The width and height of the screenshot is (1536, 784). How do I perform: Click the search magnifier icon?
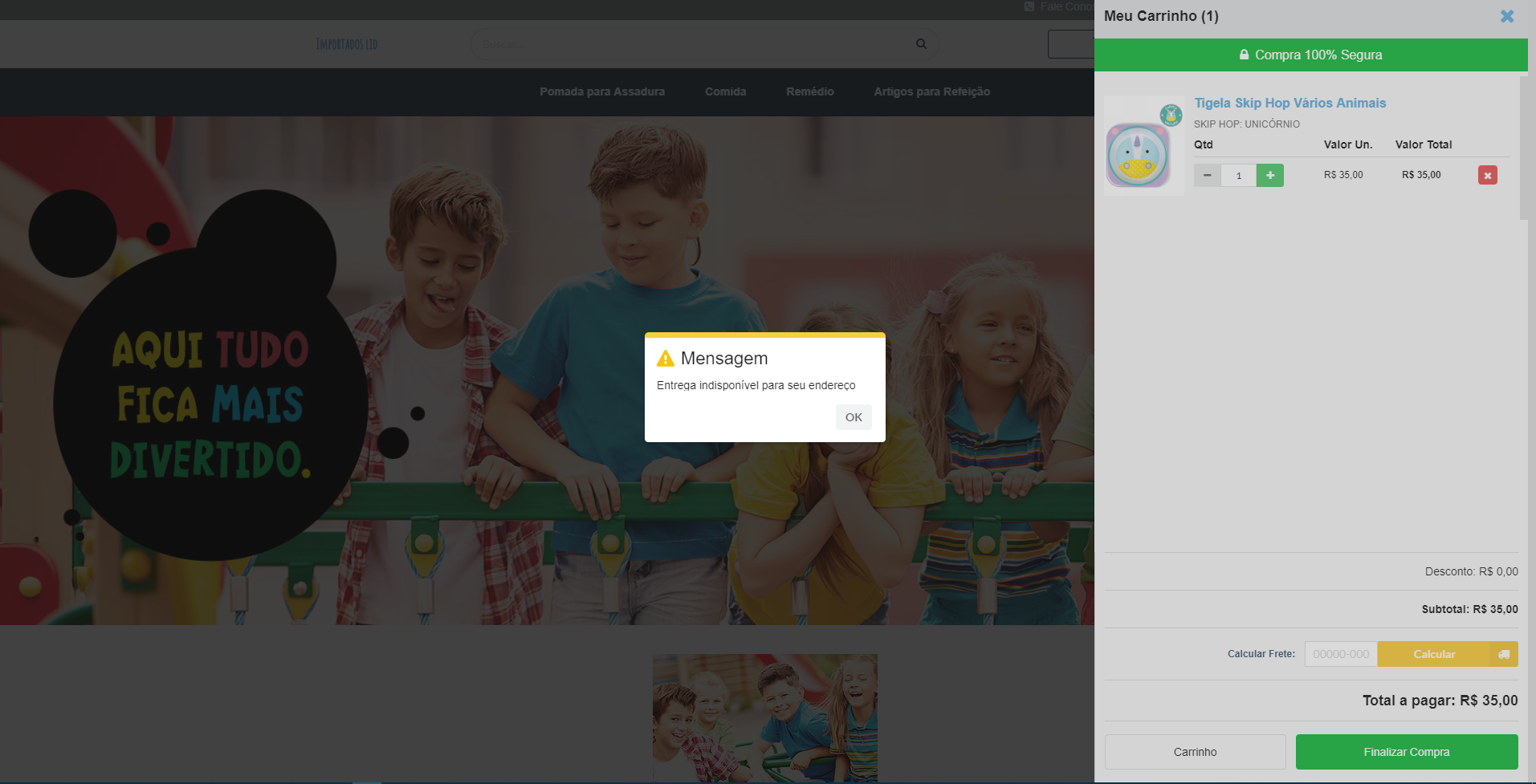[x=921, y=44]
